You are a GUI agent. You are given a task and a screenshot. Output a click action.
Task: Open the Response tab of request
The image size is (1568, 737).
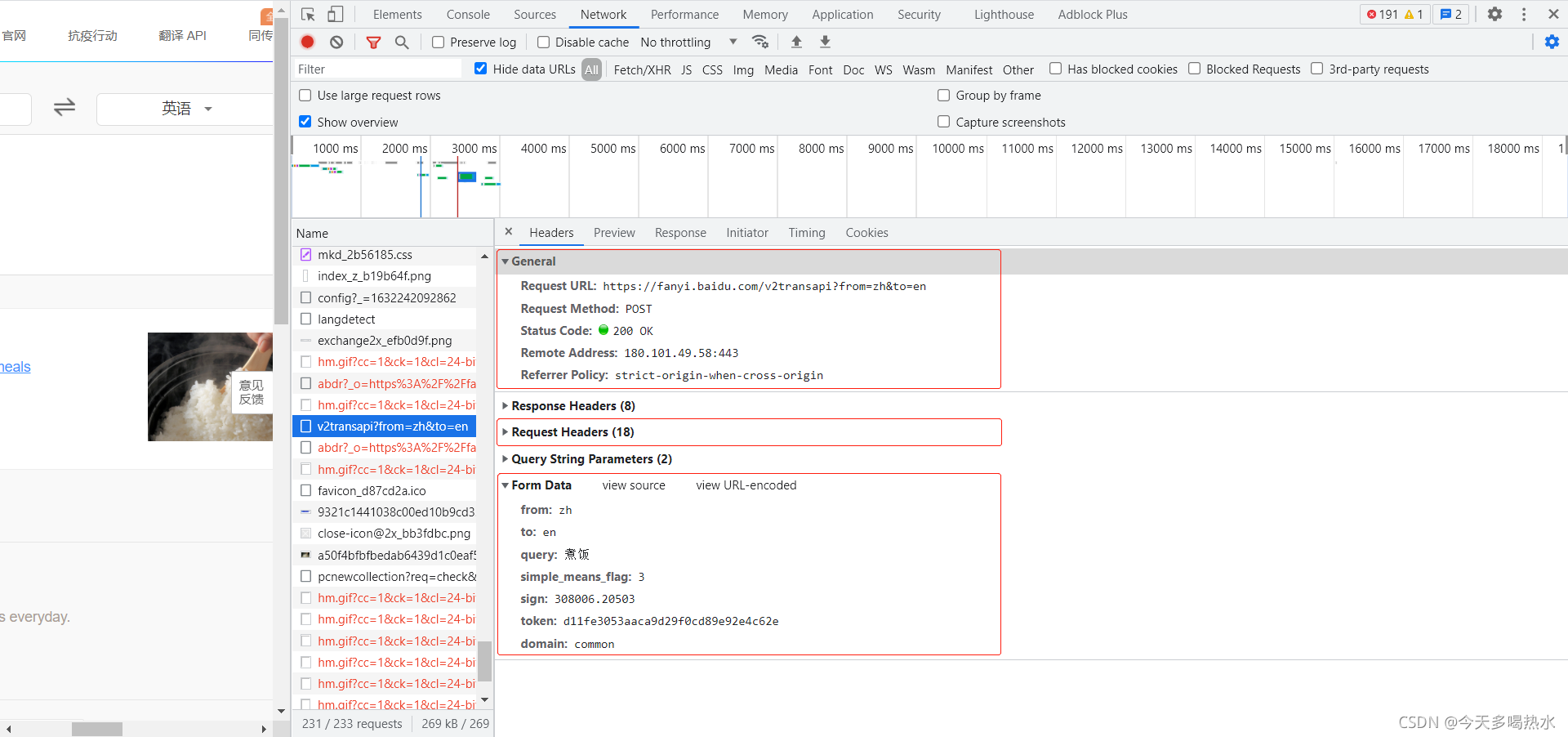tap(680, 233)
